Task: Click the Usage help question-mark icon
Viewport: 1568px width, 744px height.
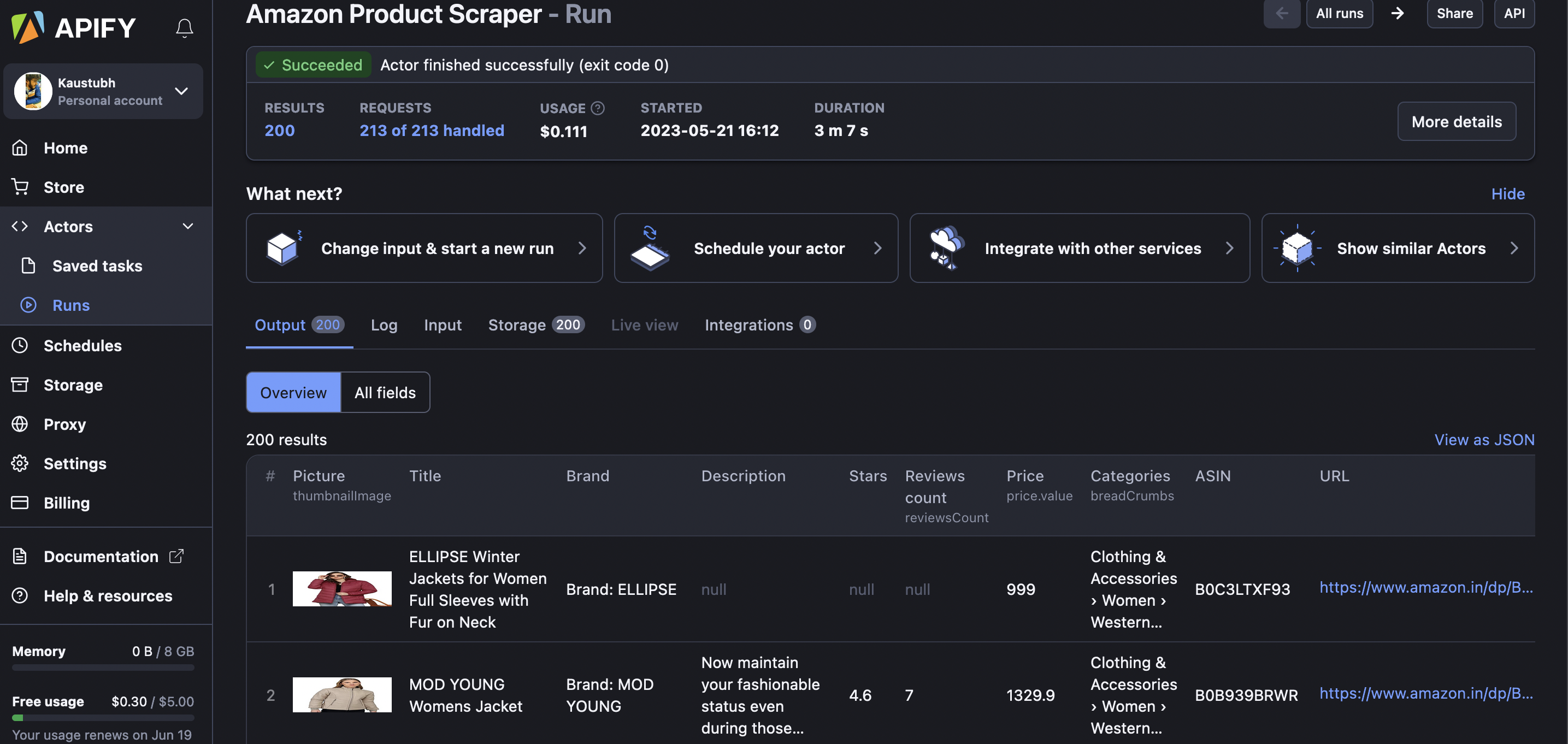Action: point(598,108)
